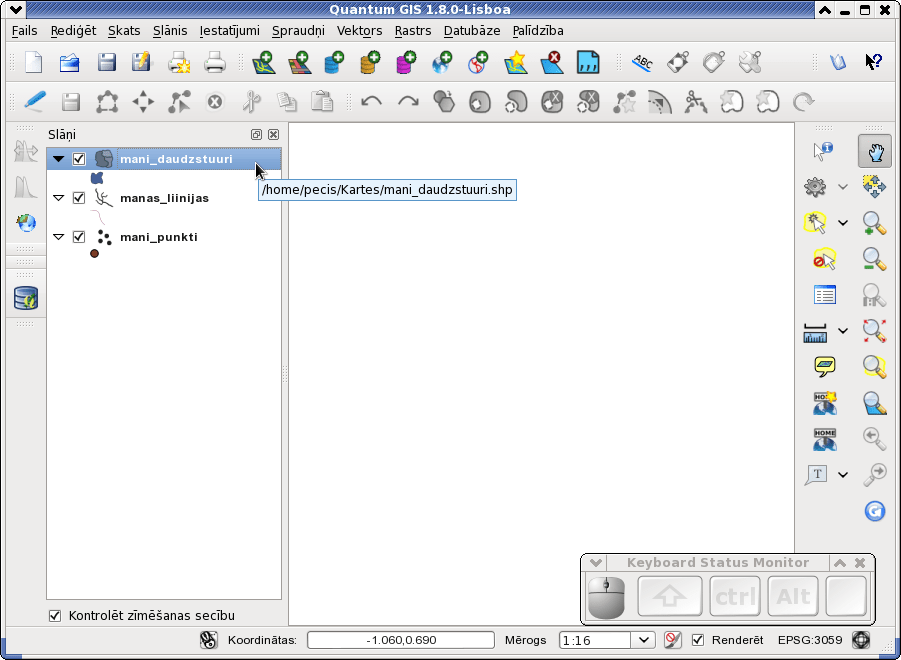Click the Labeling ABC icon

[x=642, y=62]
